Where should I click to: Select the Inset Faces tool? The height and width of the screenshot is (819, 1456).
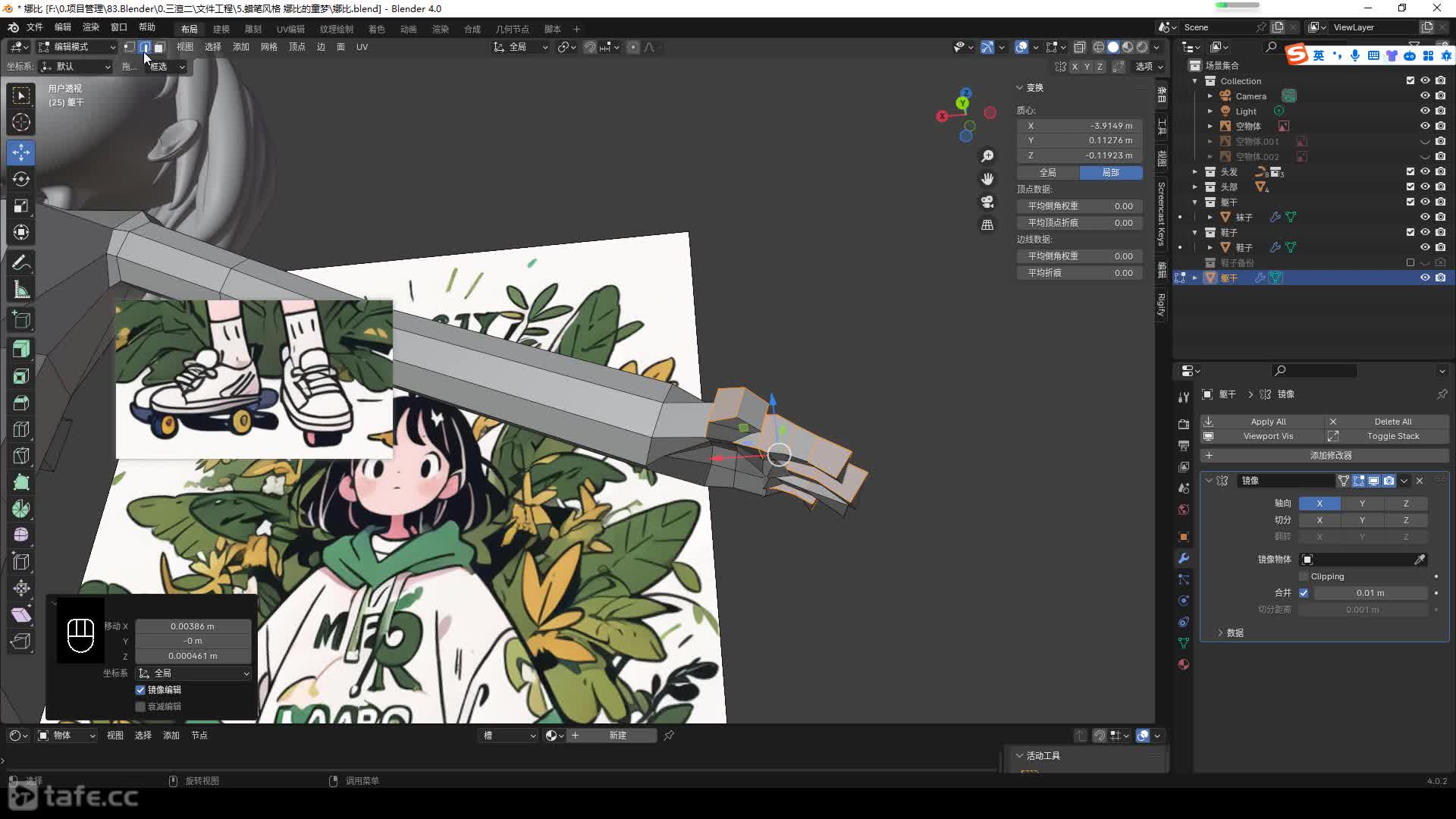click(21, 376)
